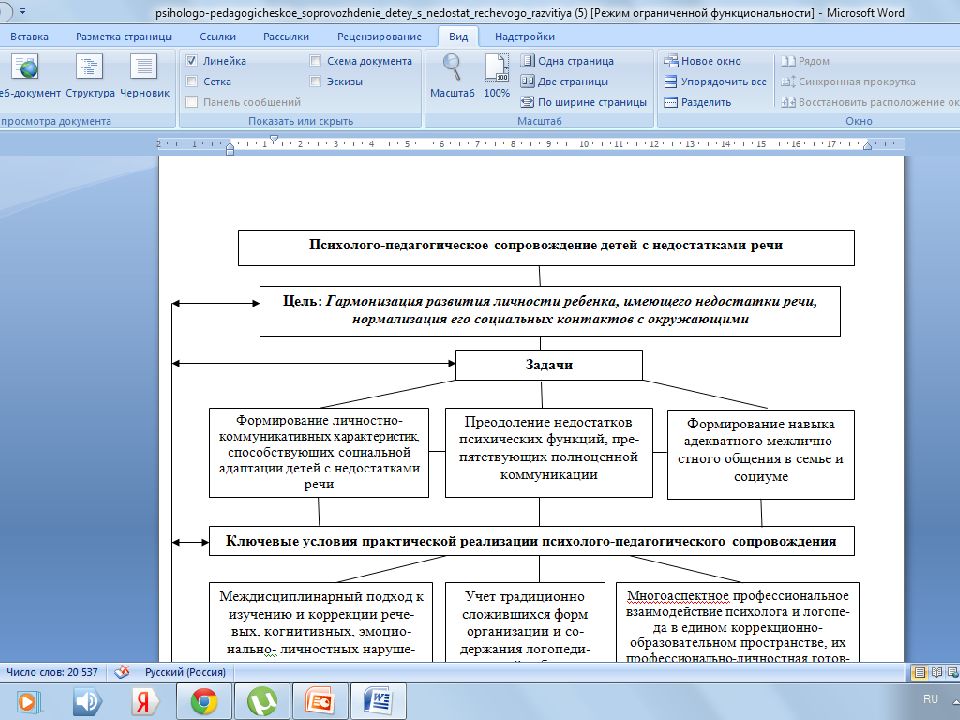Switch to the Ссылки ribbon tab

217,37
